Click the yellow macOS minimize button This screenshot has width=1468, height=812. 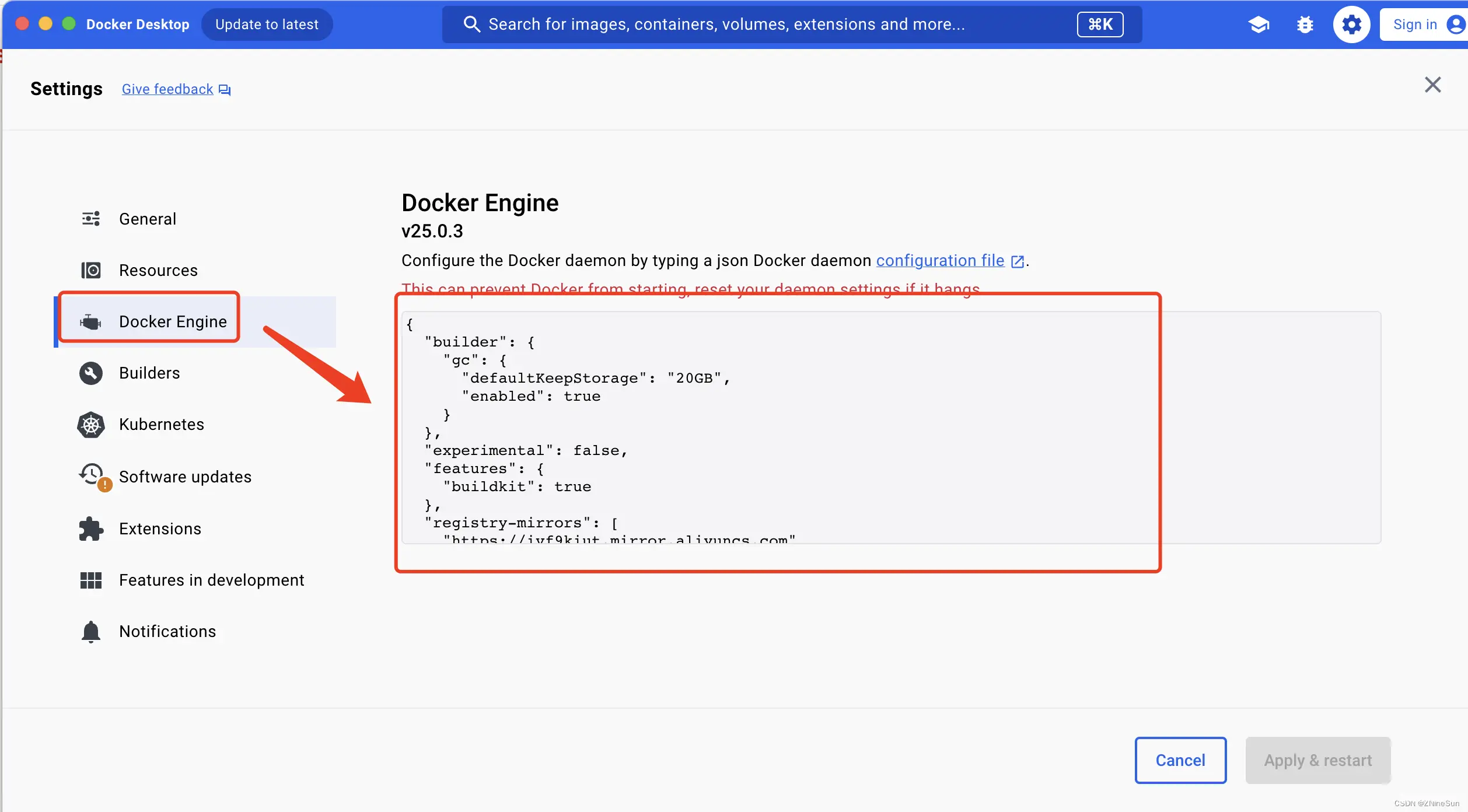pos(46,24)
